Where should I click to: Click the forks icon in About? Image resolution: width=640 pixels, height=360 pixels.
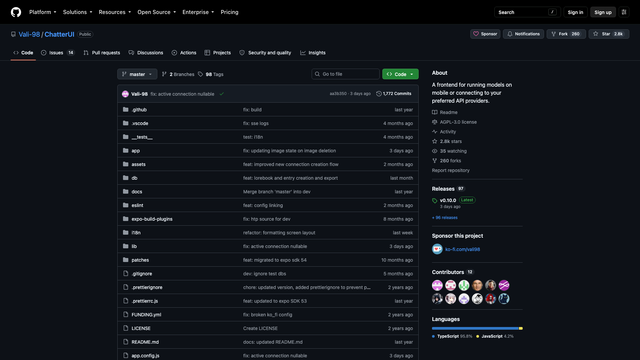435,161
